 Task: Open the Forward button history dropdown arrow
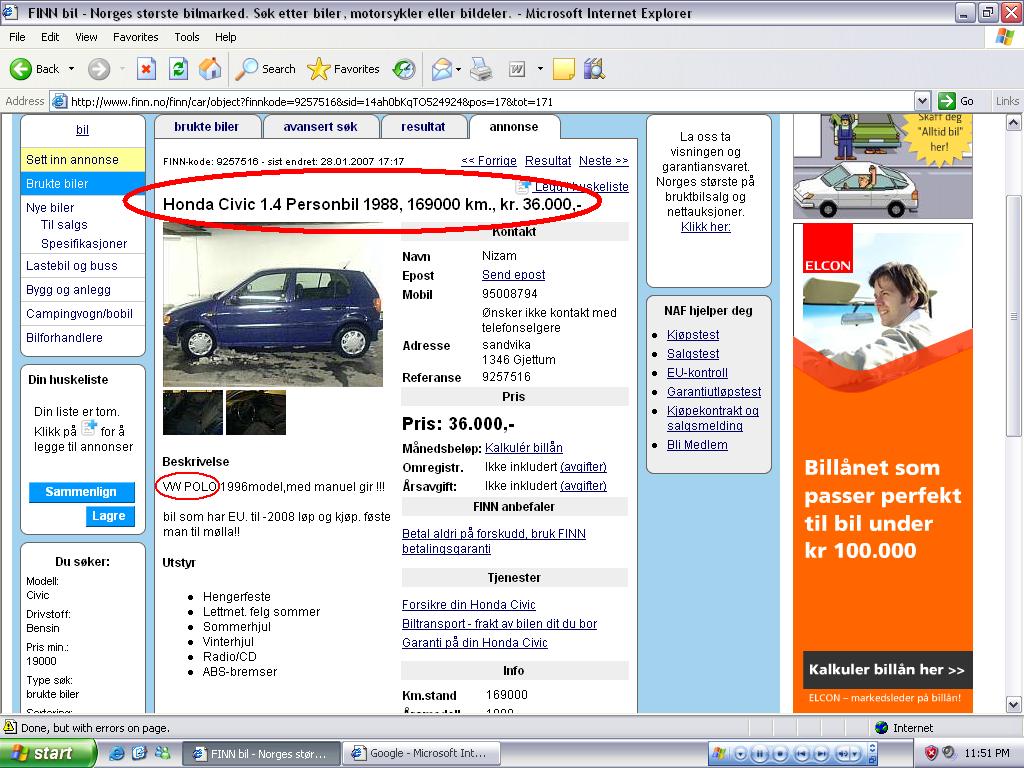(122, 69)
